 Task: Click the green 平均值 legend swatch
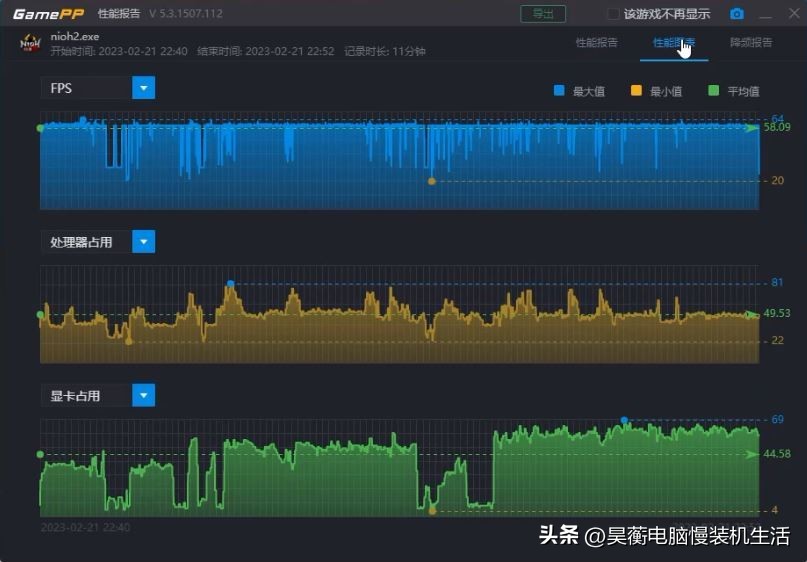point(713,91)
